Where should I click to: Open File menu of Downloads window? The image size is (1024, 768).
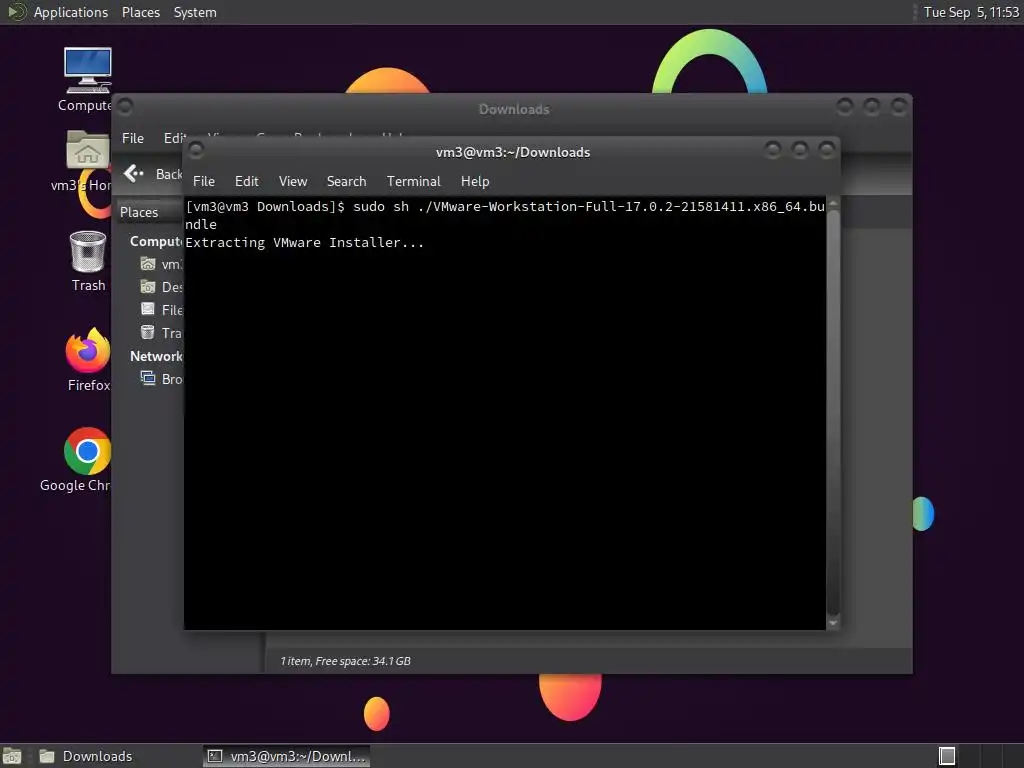pos(133,138)
